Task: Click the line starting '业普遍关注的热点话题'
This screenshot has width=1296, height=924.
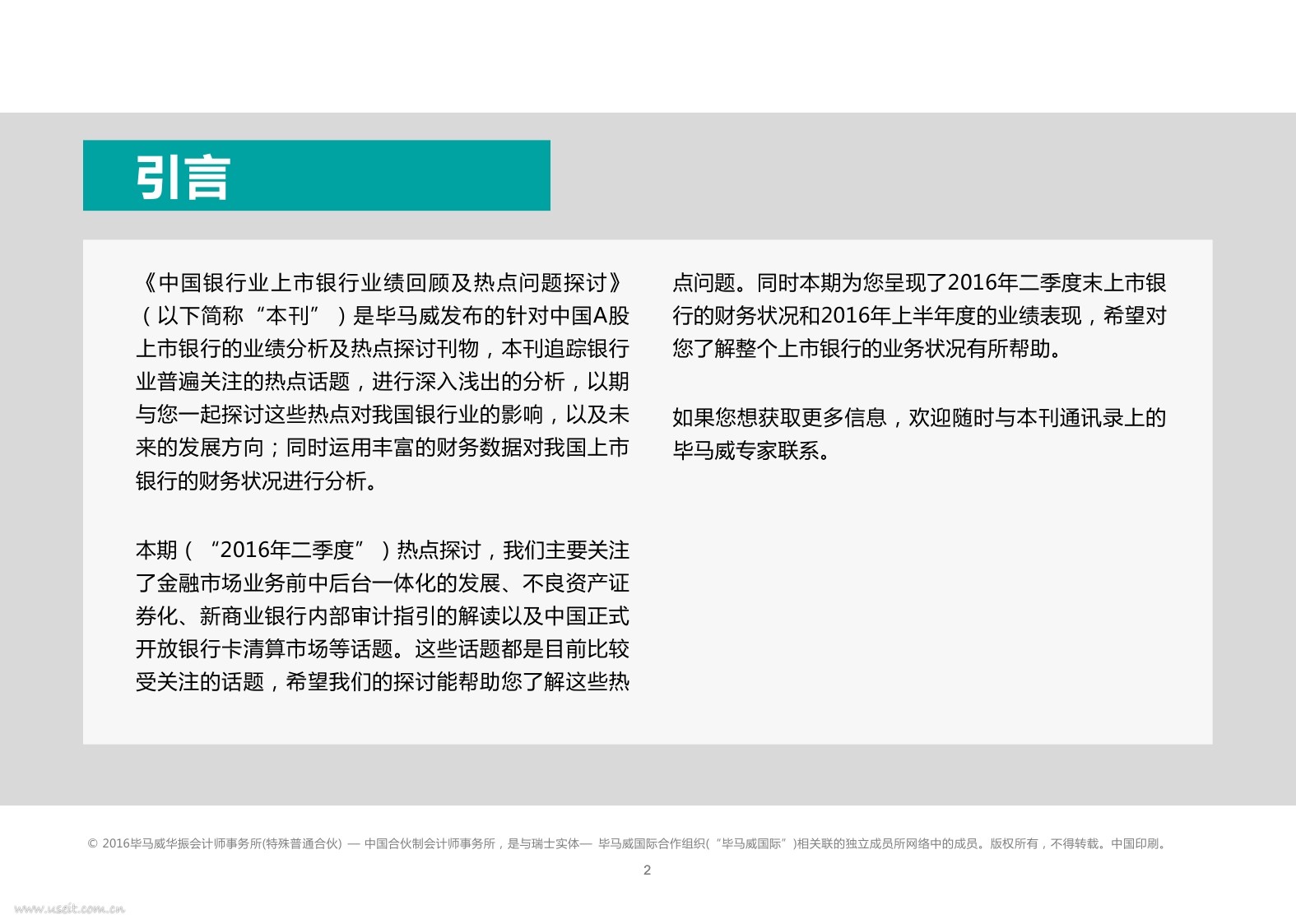Action: coord(383,382)
